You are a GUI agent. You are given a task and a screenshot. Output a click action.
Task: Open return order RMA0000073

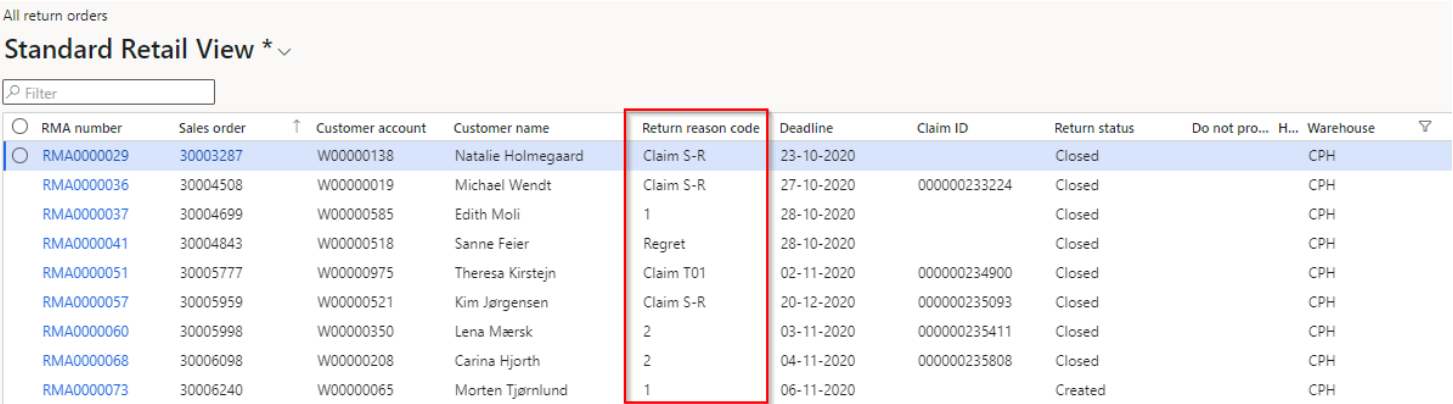tap(85, 390)
